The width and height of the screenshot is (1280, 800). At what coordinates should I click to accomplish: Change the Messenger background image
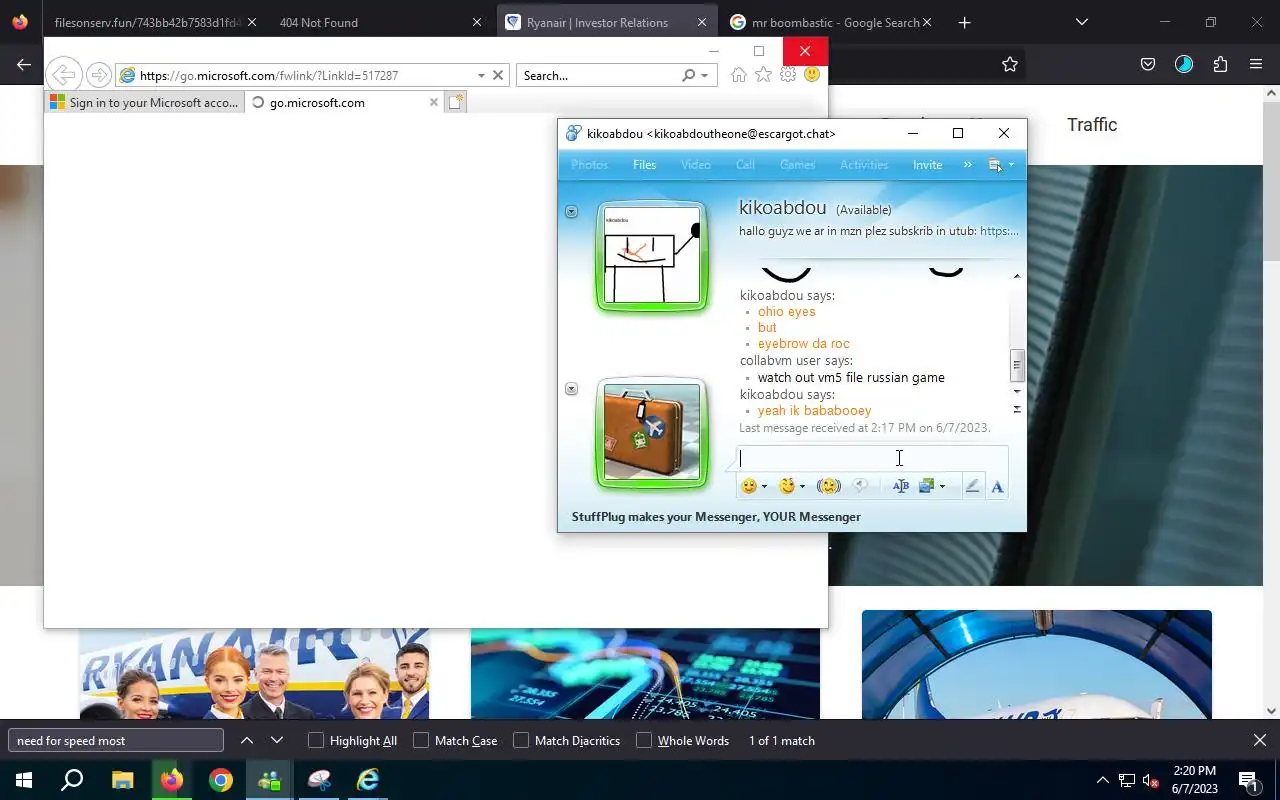tap(926, 486)
